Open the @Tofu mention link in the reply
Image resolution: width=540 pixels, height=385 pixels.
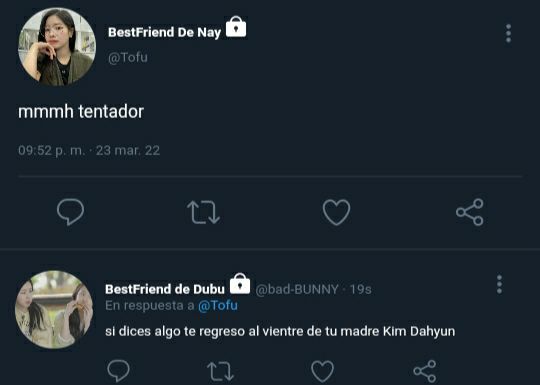(218, 305)
